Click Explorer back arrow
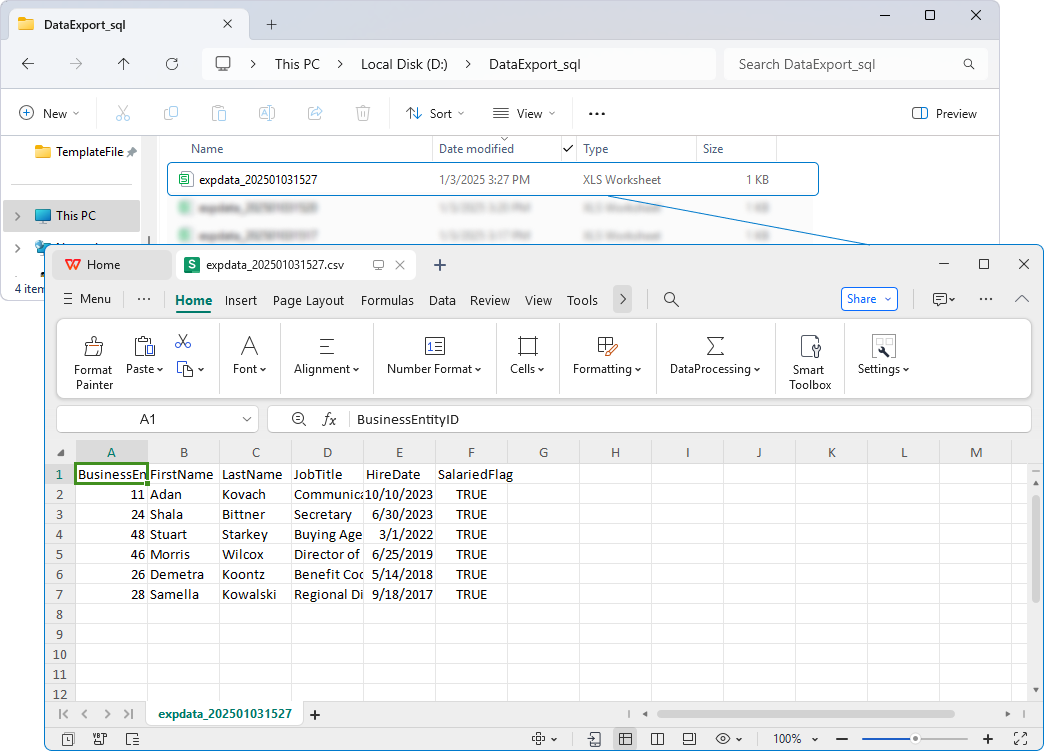The height and width of the screenshot is (751, 1044). click(x=28, y=64)
